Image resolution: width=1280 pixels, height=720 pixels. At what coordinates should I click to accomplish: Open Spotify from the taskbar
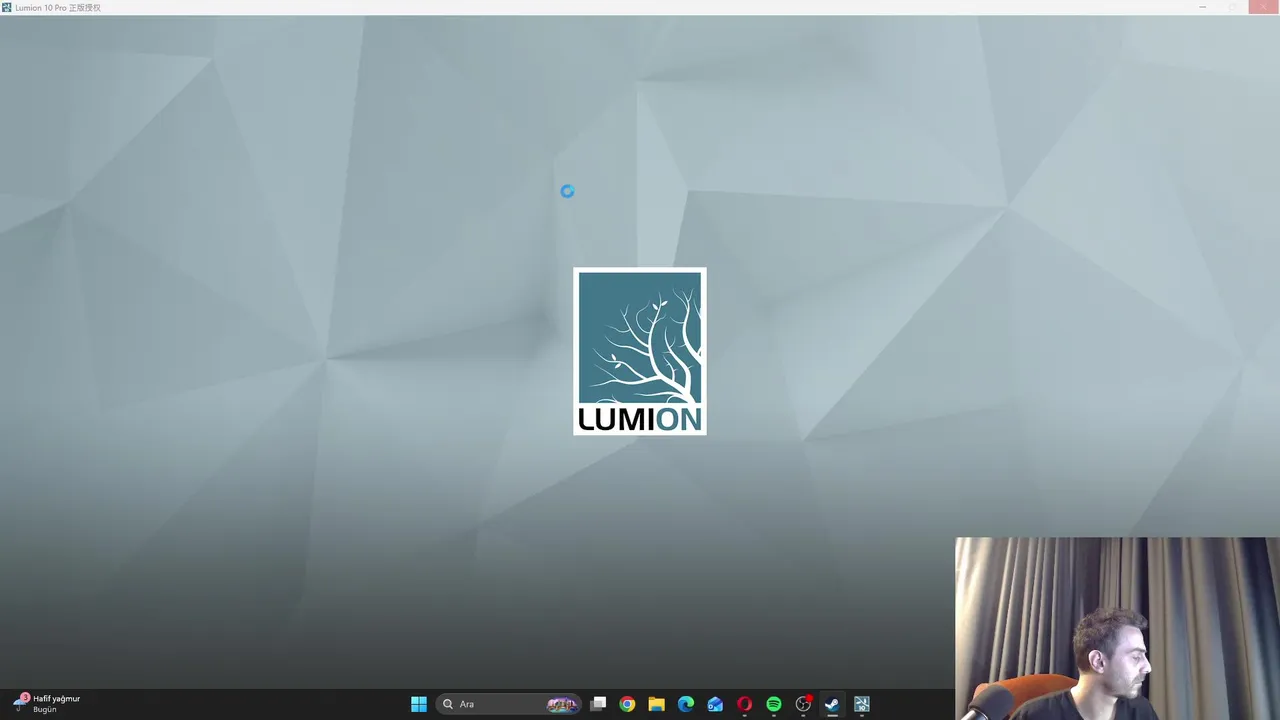(x=774, y=704)
